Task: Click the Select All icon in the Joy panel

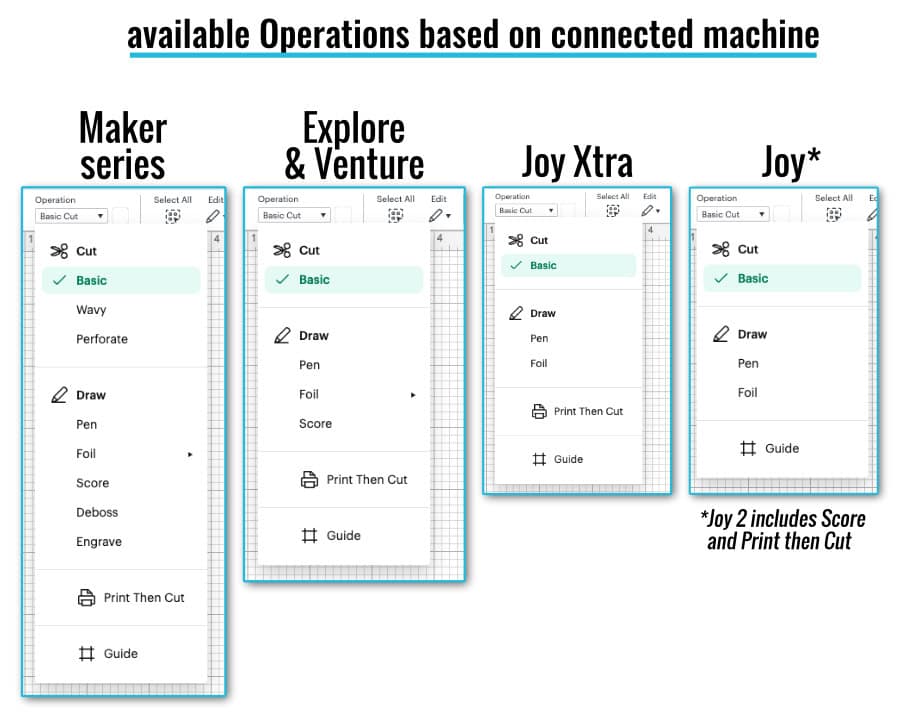Action: click(x=833, y=215)
